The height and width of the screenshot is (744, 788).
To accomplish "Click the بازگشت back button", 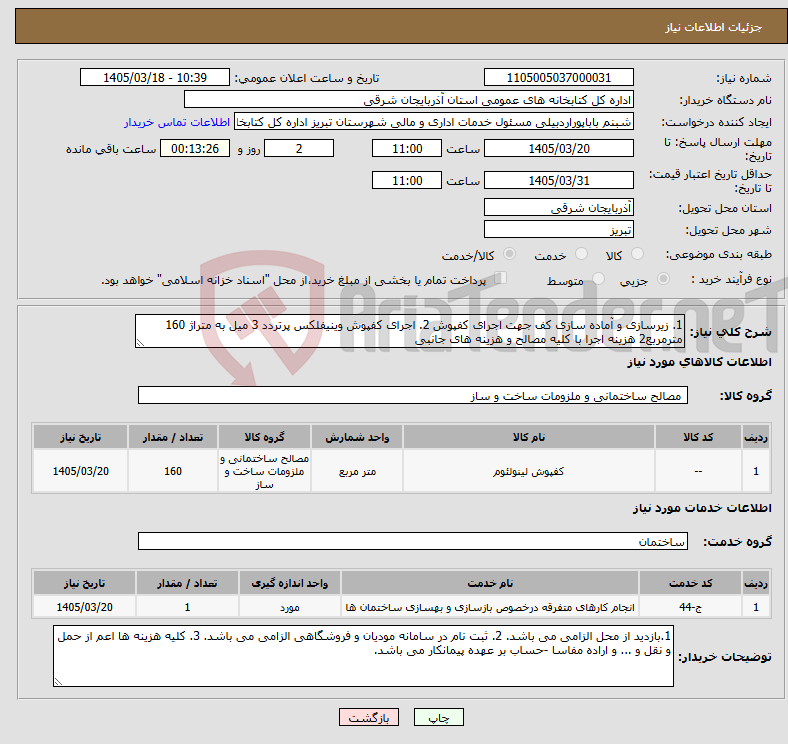I will pos(369,717).
